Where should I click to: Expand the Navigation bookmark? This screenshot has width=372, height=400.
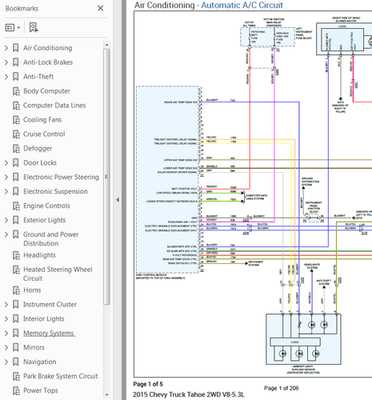tap(6, 362)
